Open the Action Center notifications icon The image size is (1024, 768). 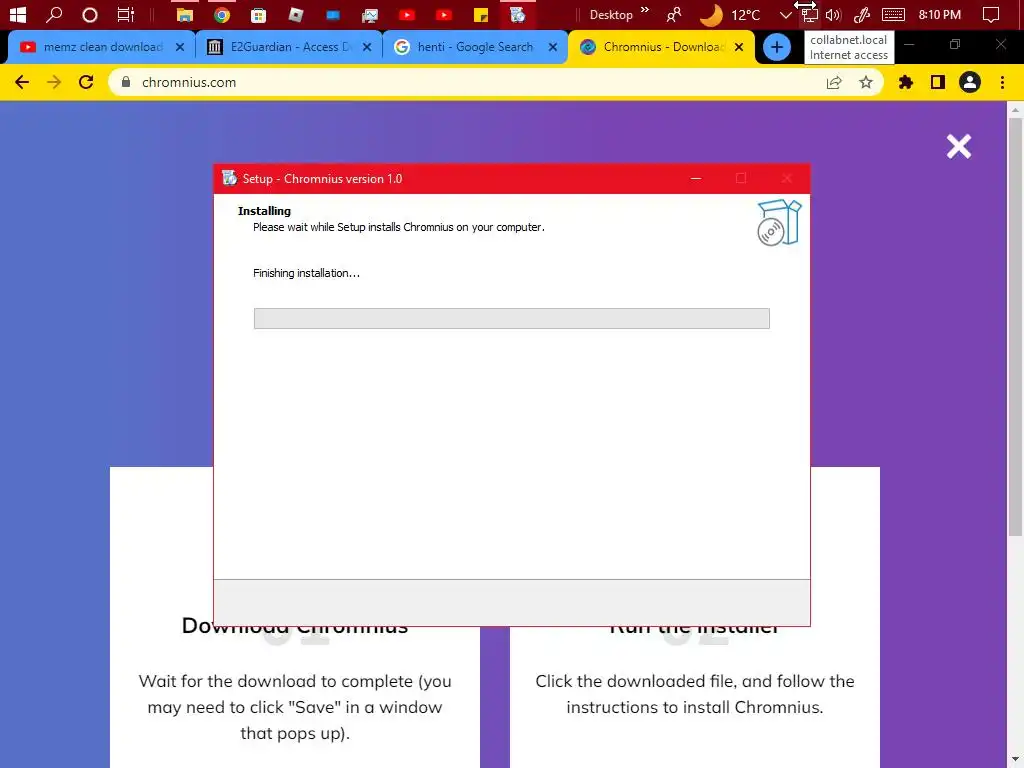pyautogui.click(x=991, y=14)
